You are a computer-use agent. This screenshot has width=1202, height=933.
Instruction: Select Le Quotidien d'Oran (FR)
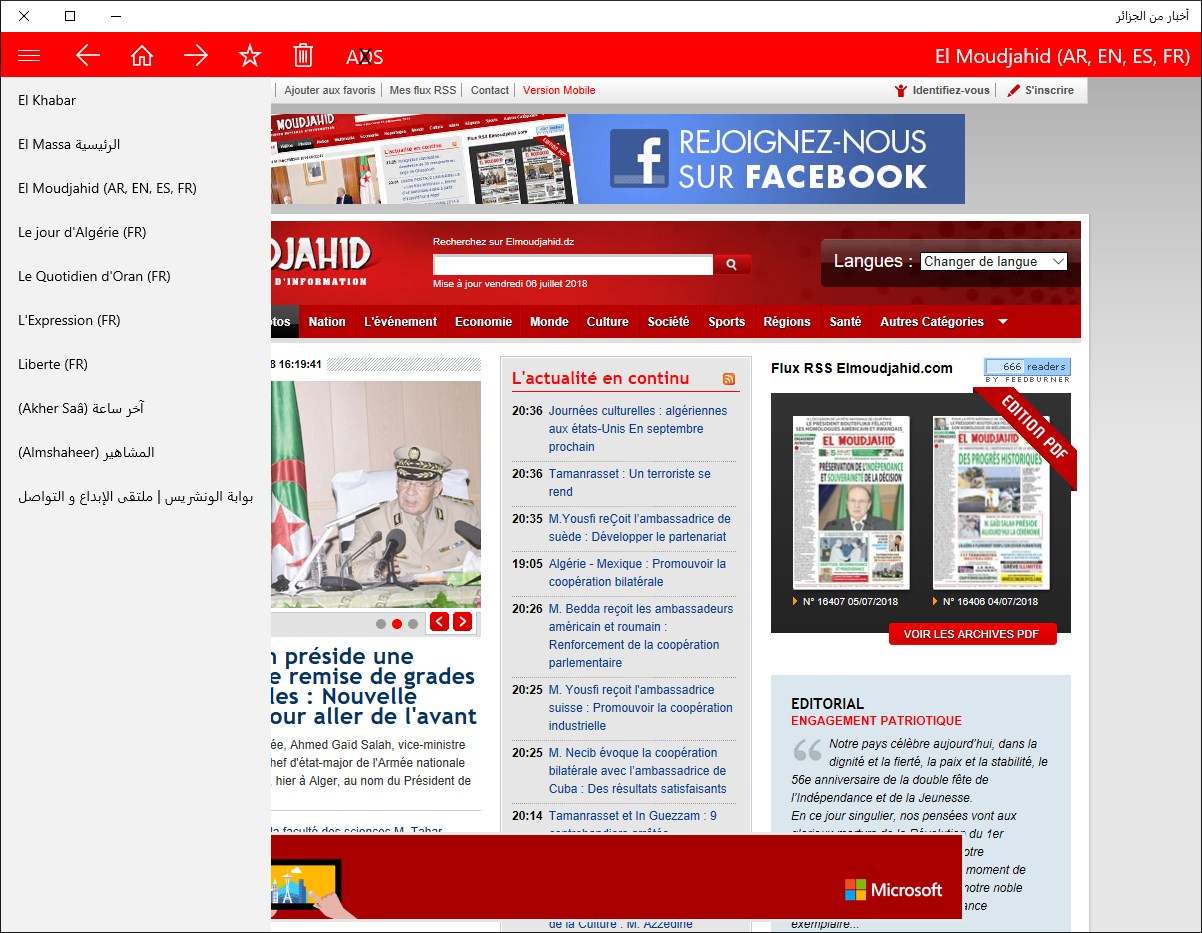tap(135, 276)
